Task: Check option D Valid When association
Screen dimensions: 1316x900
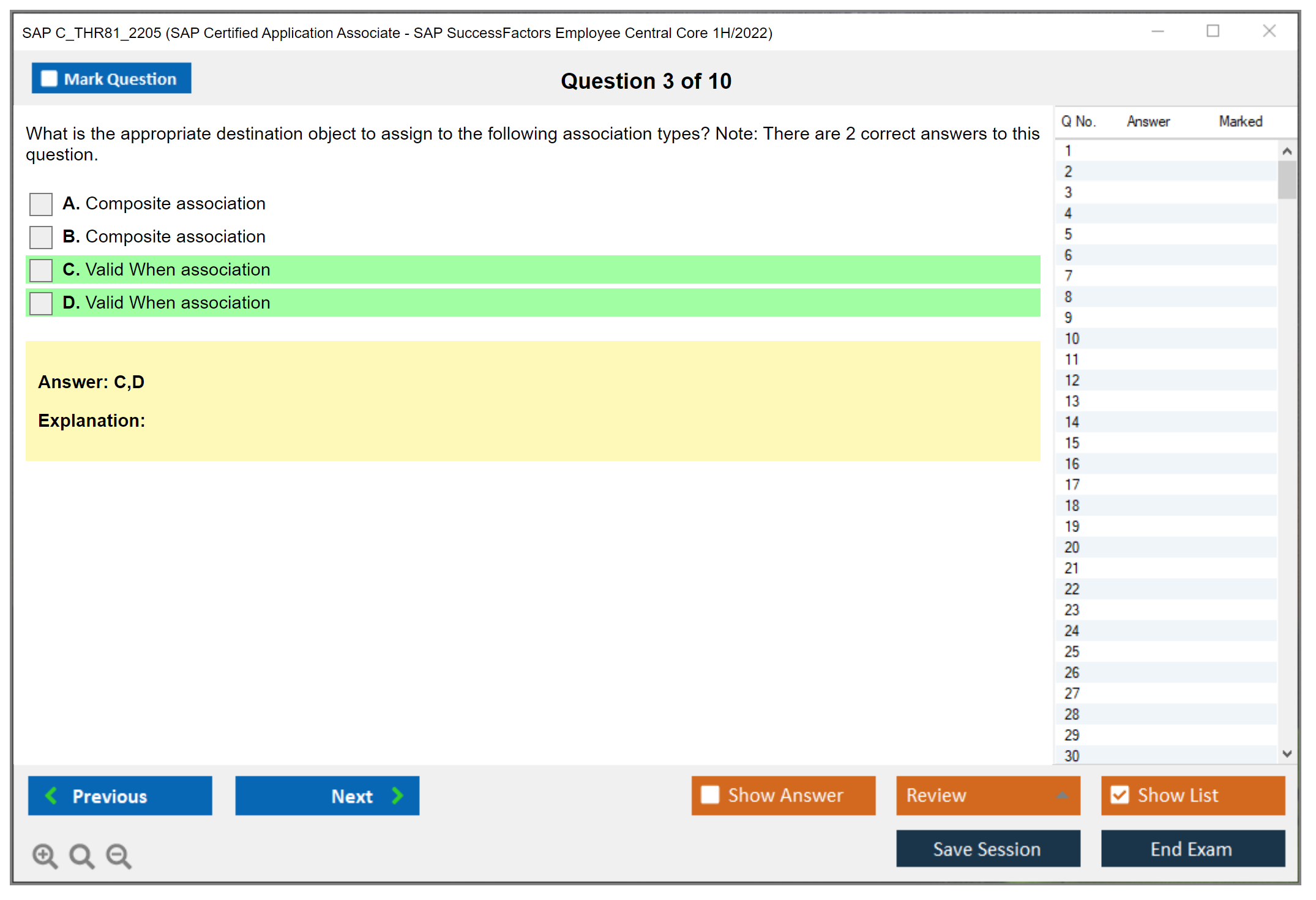Action: click(41, 303)
